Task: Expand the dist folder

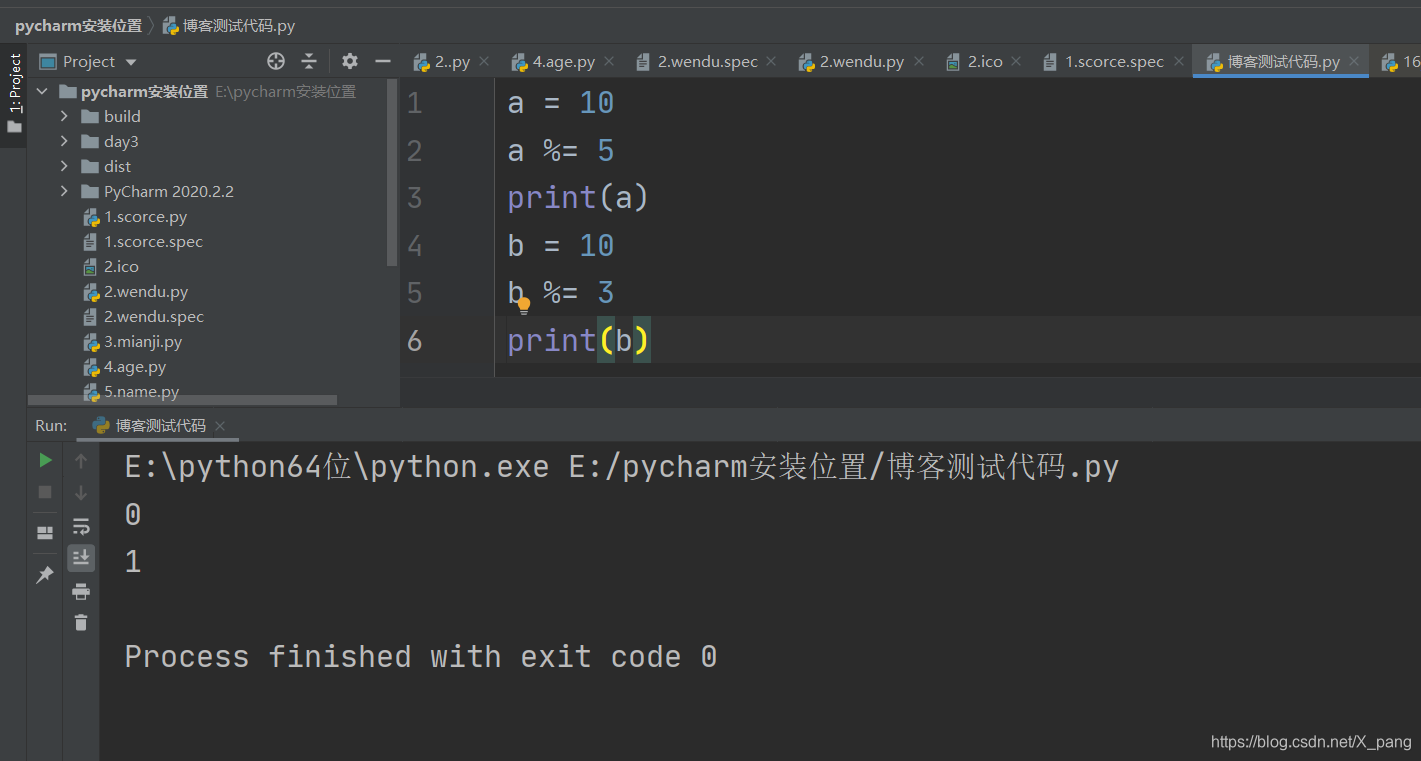Action: tap(65, 166)
